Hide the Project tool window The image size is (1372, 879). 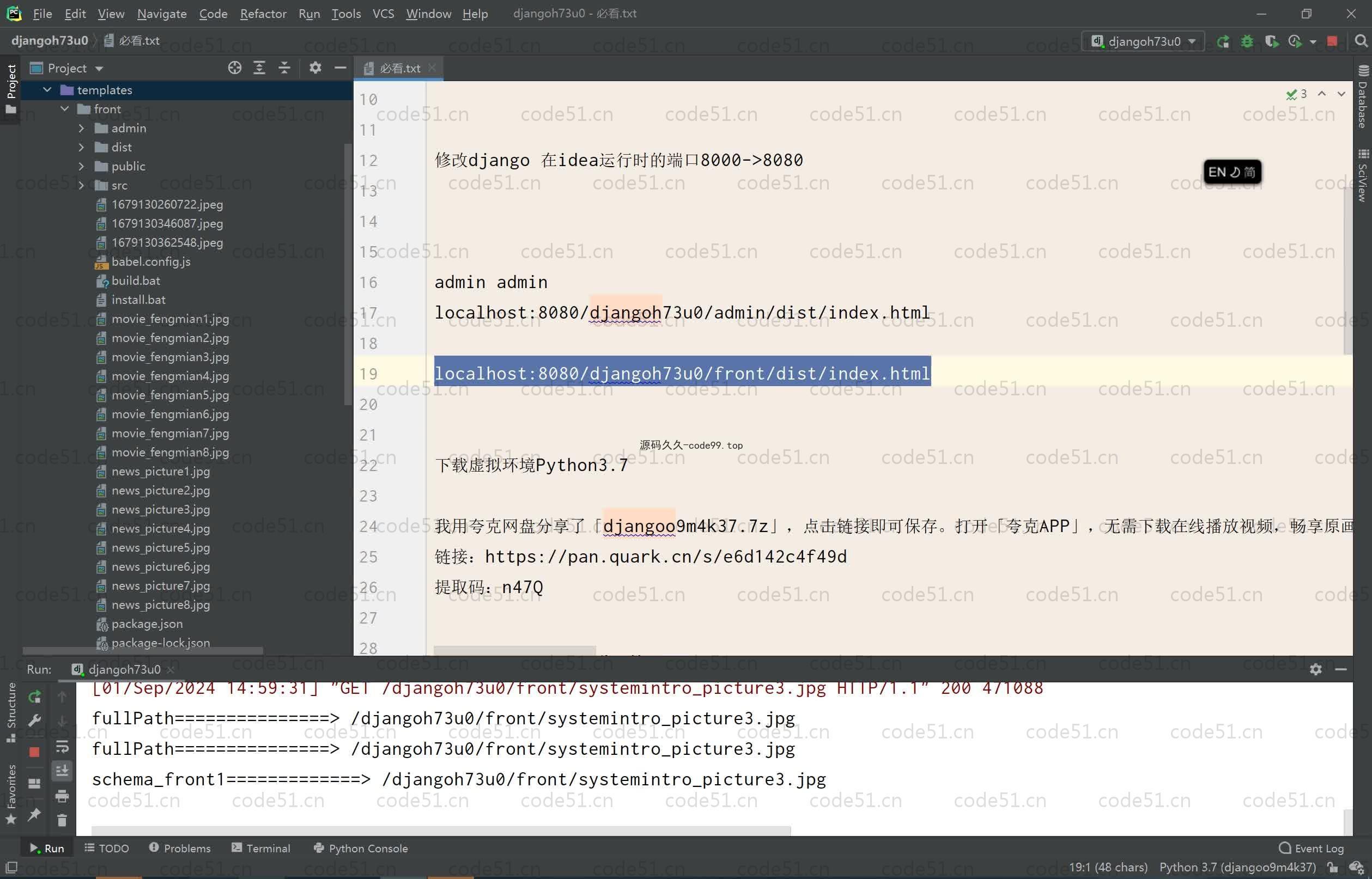pyautogui.click(x=341, y=68)
